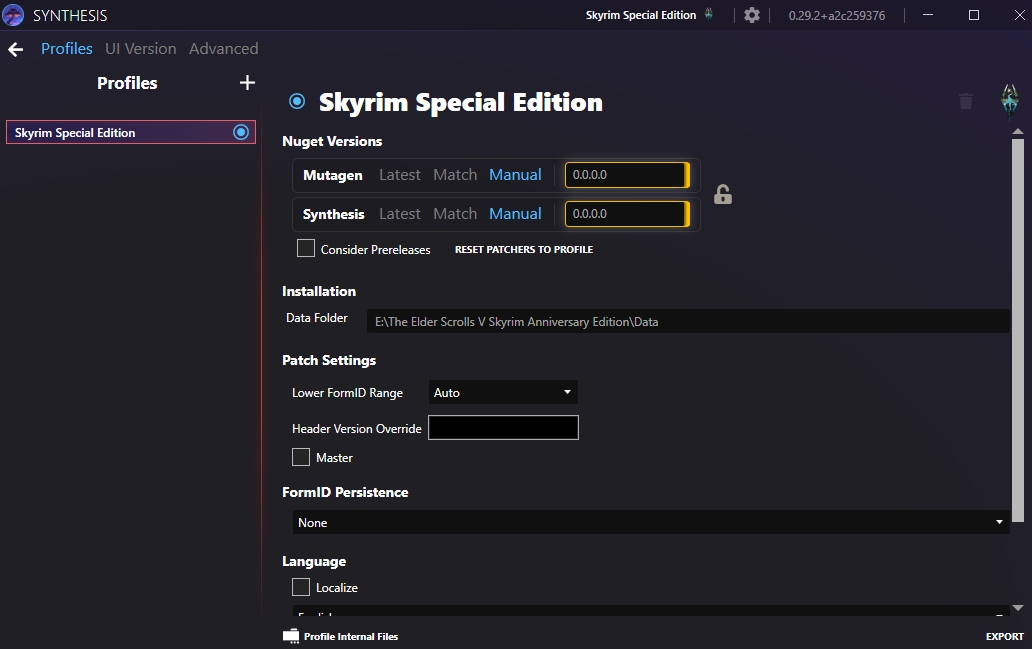Click the vertical scrollbar thumb

point(1018,329)
